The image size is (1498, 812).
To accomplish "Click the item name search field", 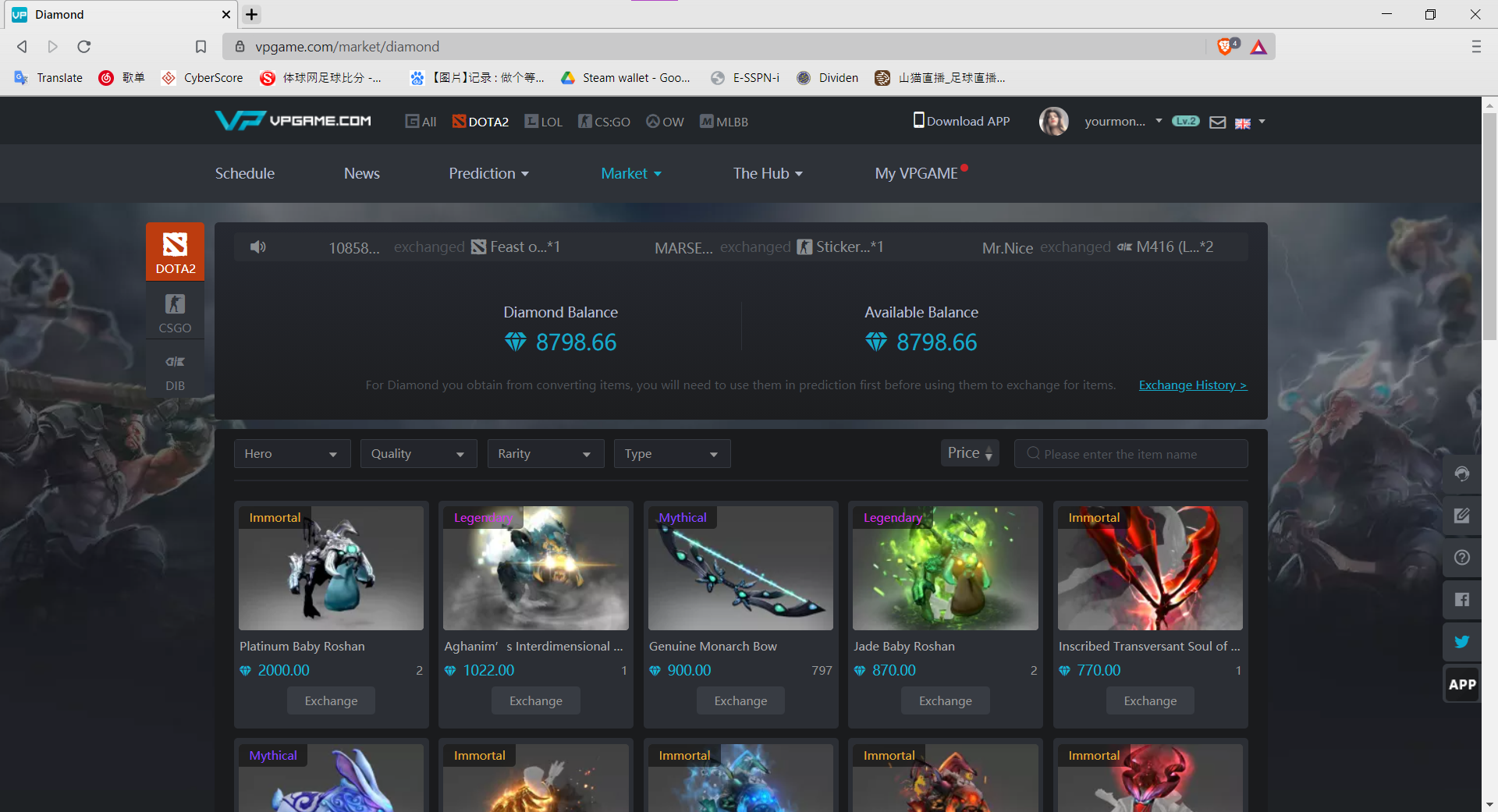I will click(x=1131, y=454).
